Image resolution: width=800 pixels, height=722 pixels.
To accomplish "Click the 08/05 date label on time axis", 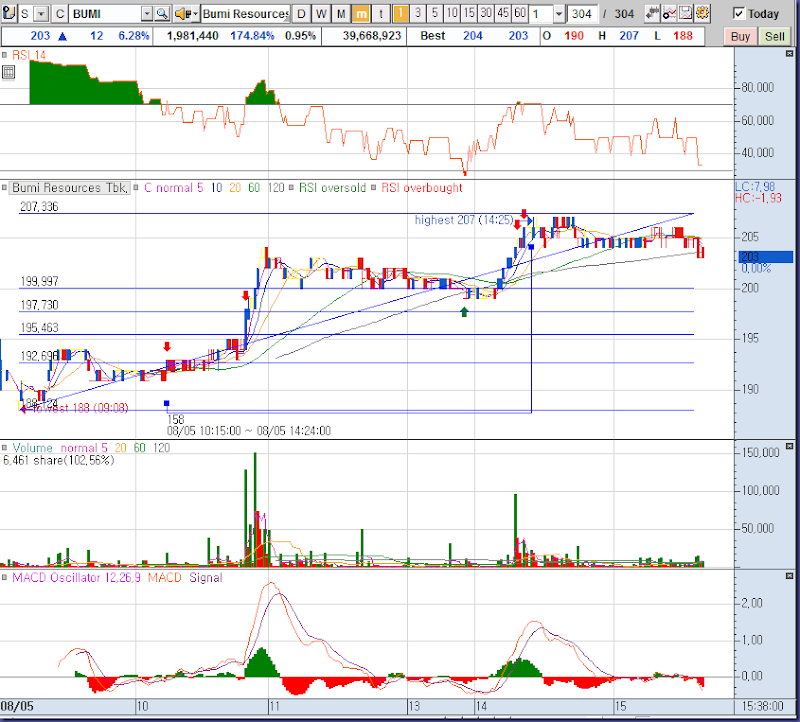I will 17,706.
